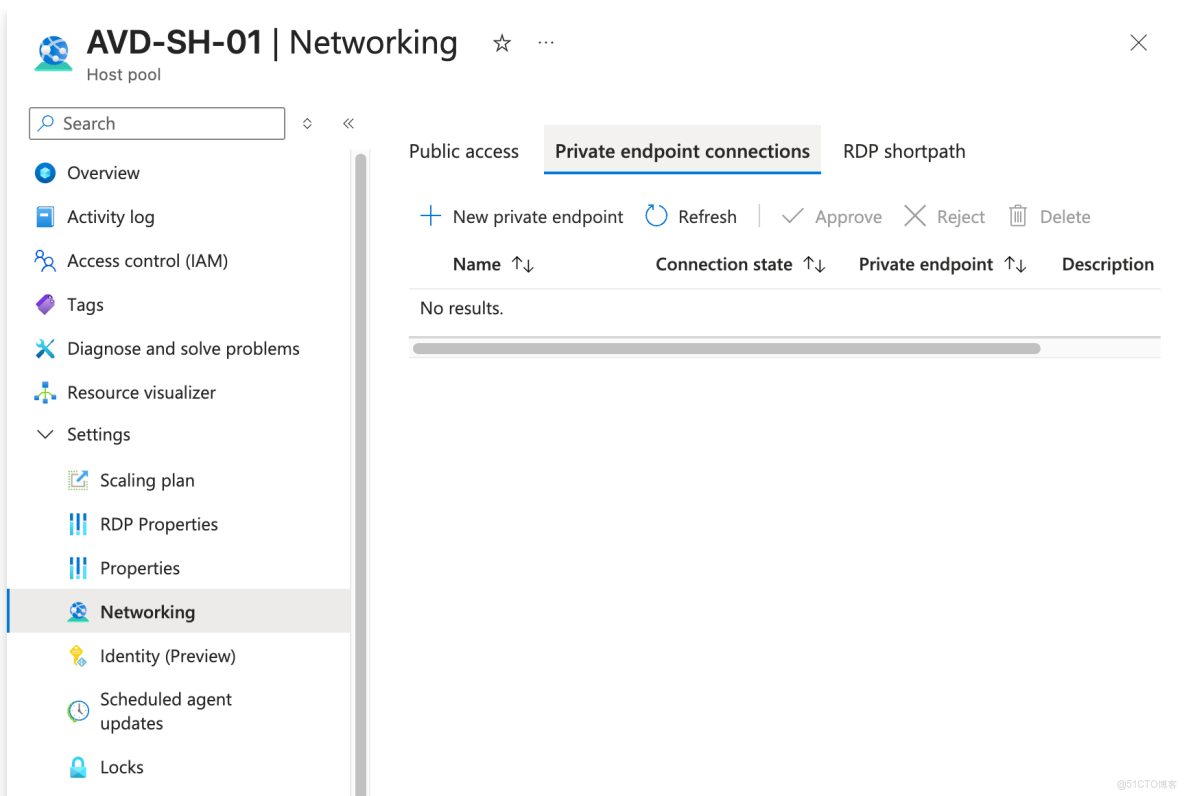This screenshot has height=796, width=1184.
Task: Refresh the private endpoint list
Action: pyautogui.click(x=691, y=216)
